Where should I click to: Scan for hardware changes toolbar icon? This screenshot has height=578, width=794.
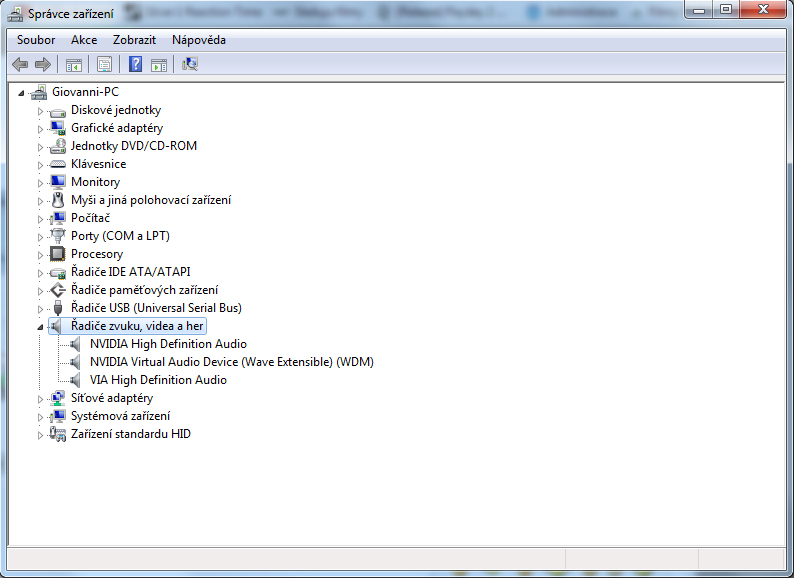click(x=190, y=64)
